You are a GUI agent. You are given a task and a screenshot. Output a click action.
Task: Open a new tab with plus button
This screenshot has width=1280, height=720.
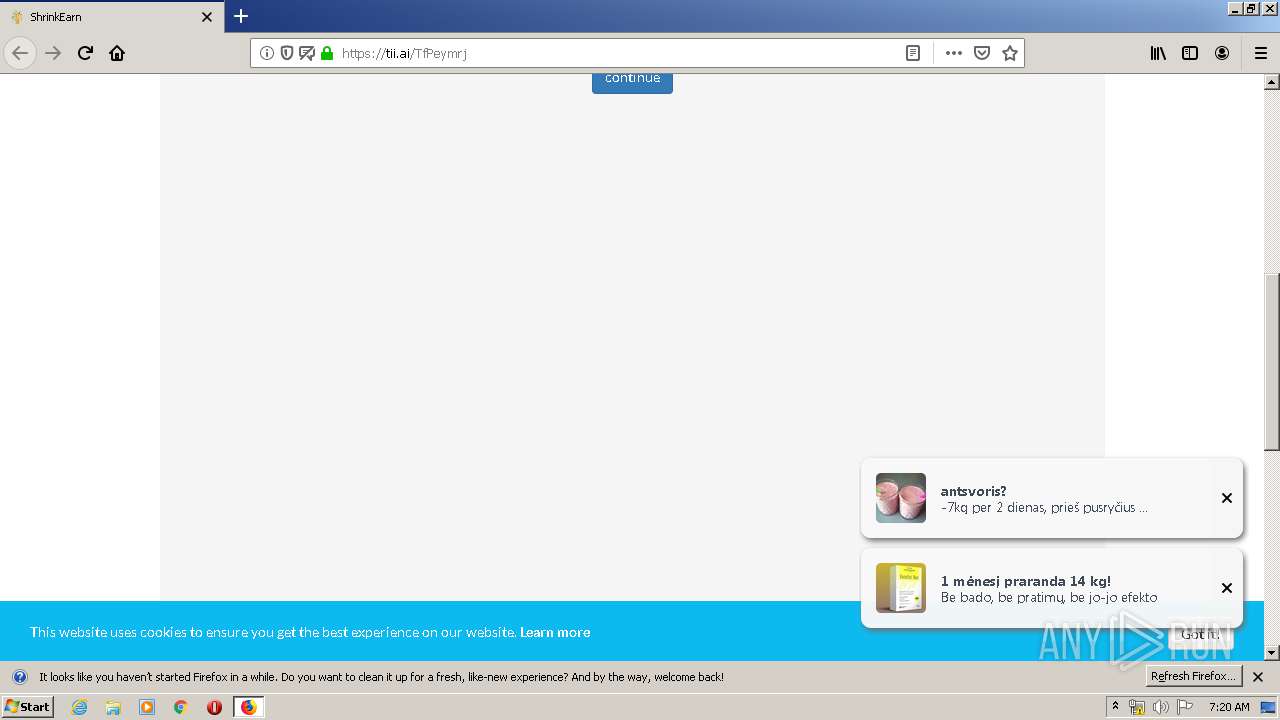point(241,16)
